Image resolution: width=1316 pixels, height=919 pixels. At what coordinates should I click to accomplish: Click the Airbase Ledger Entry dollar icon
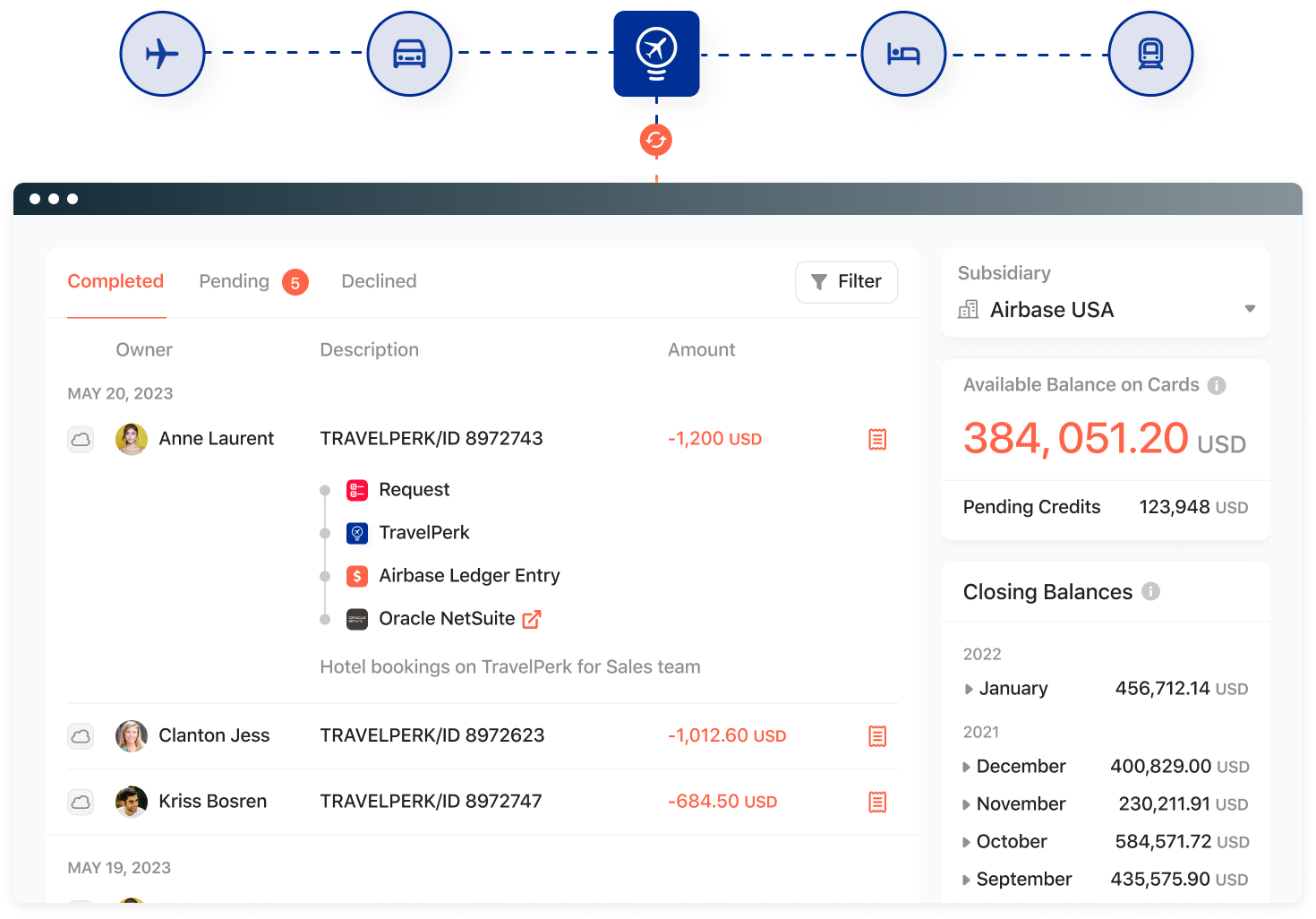coord(357,576)
